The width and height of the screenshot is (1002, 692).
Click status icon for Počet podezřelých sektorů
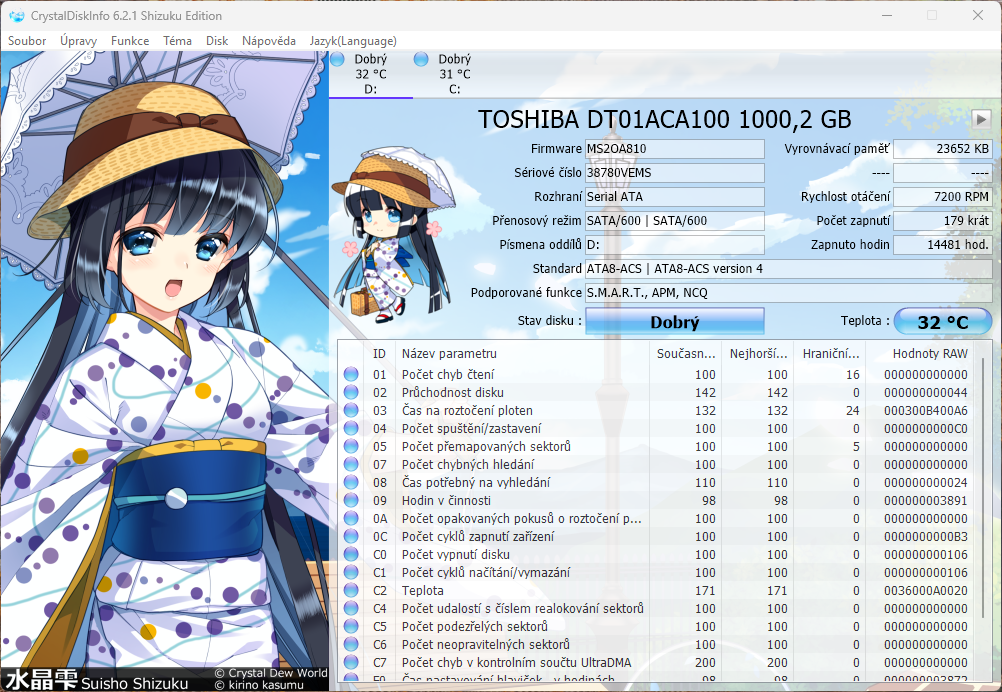[x=351, y=626]
